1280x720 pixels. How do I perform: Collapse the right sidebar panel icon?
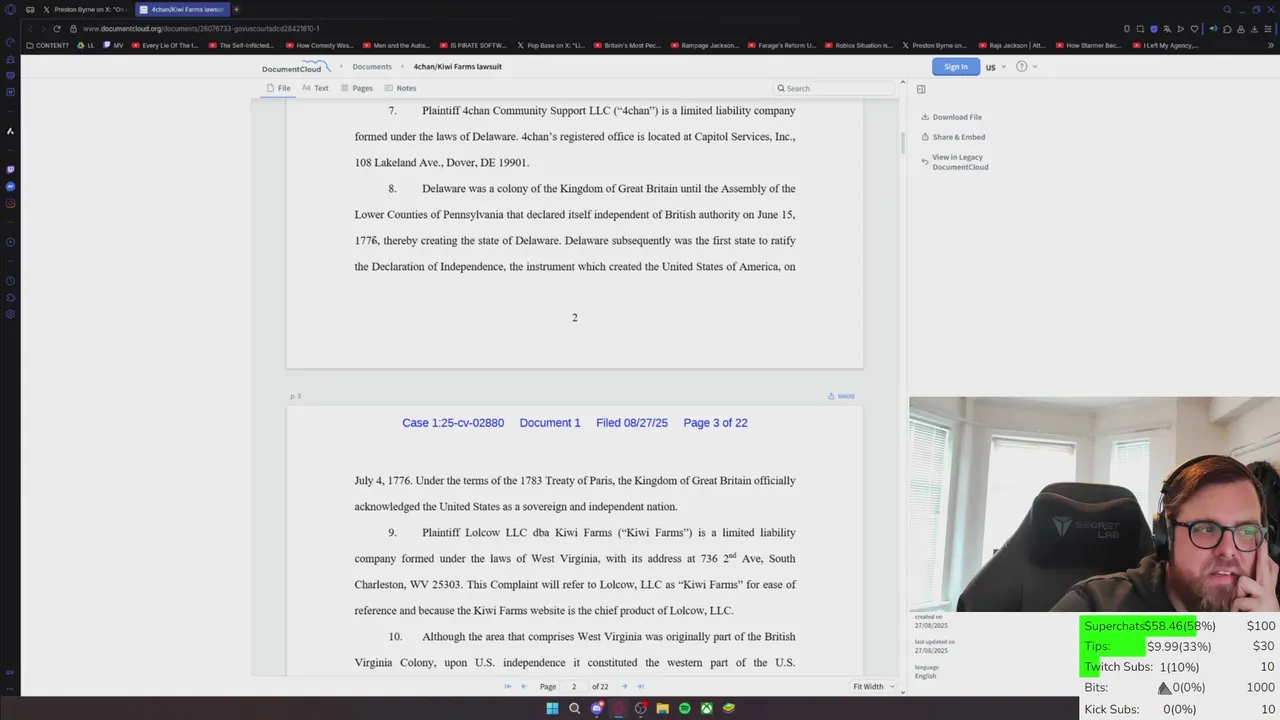(921, 89)
